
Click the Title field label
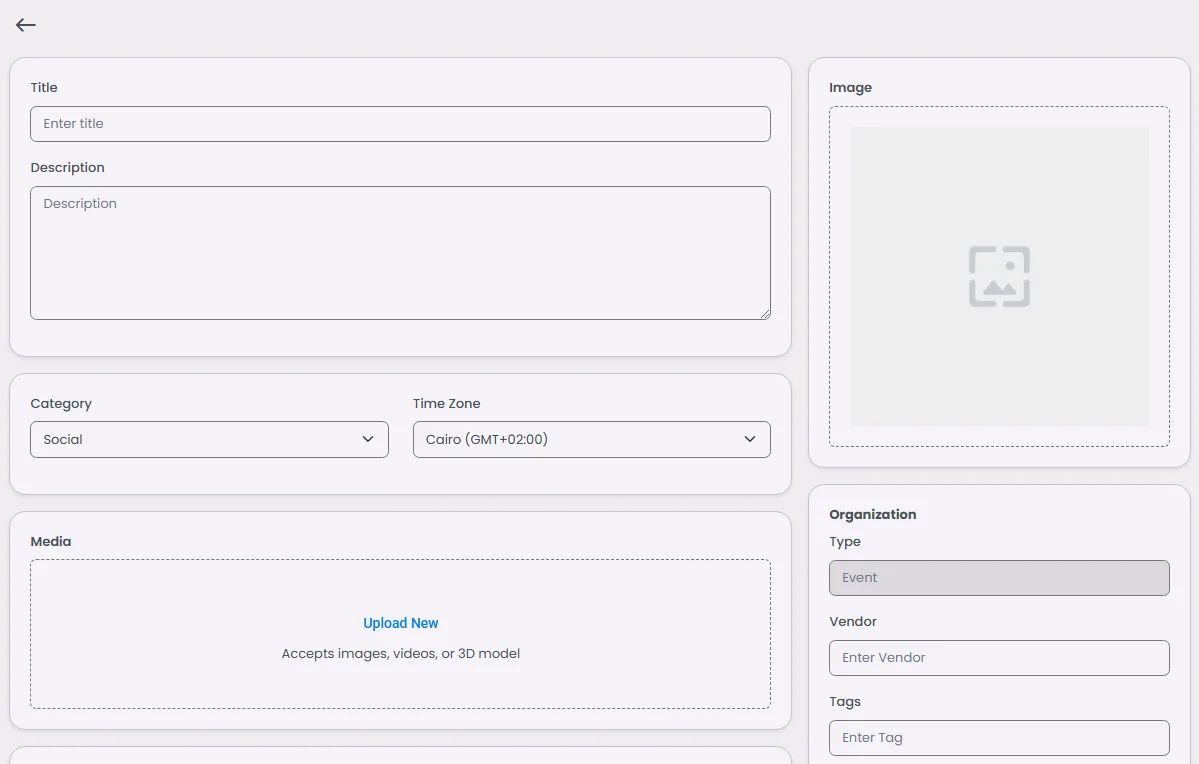tap(44, 88)
